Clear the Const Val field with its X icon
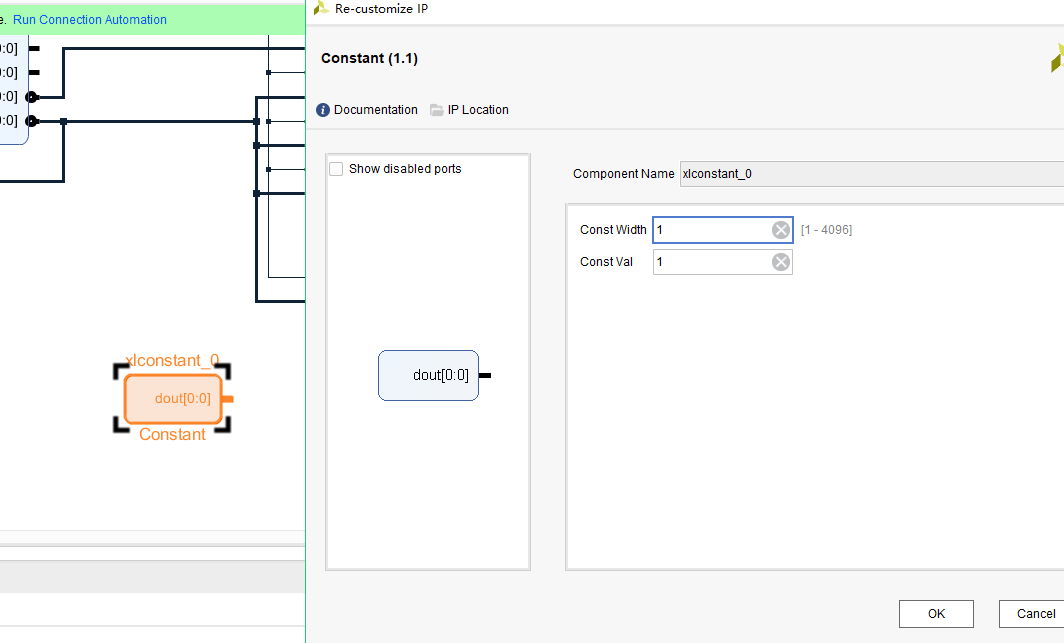This screenshot has height=643, width=1064. pos(781,262)
